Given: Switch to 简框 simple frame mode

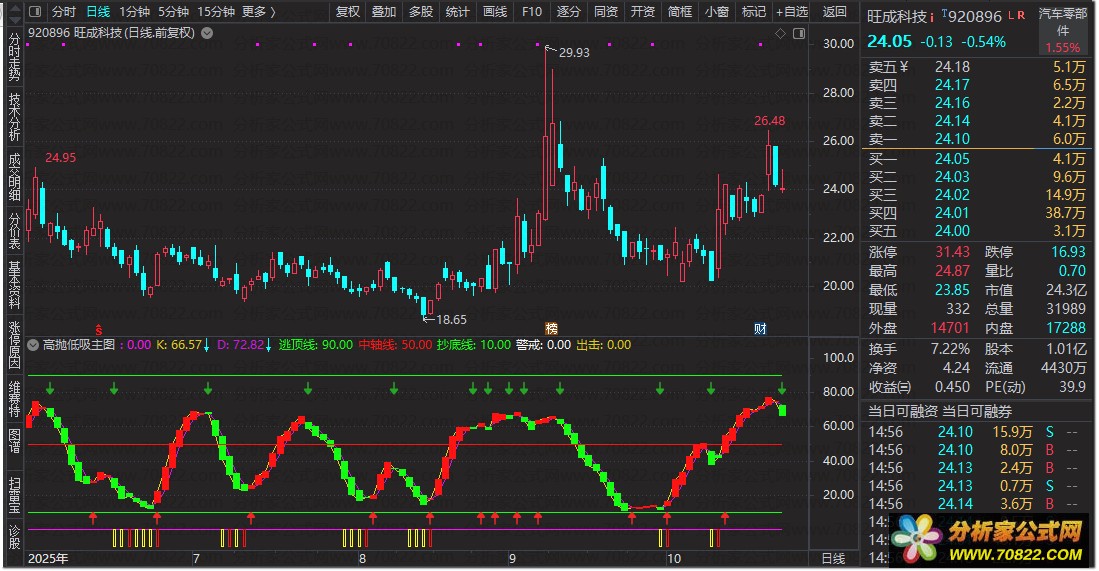Looking at the screenshot, I should tap(680, 12).
